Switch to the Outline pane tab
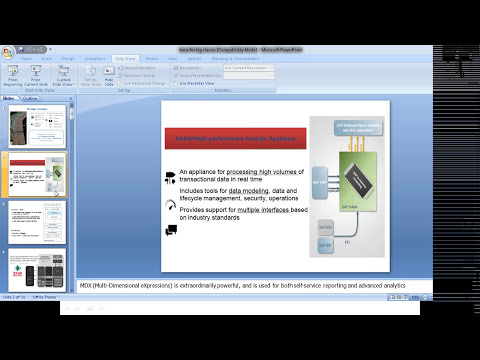Image resolution: width=480 pixels, height=360 pixels. [30, 99]
